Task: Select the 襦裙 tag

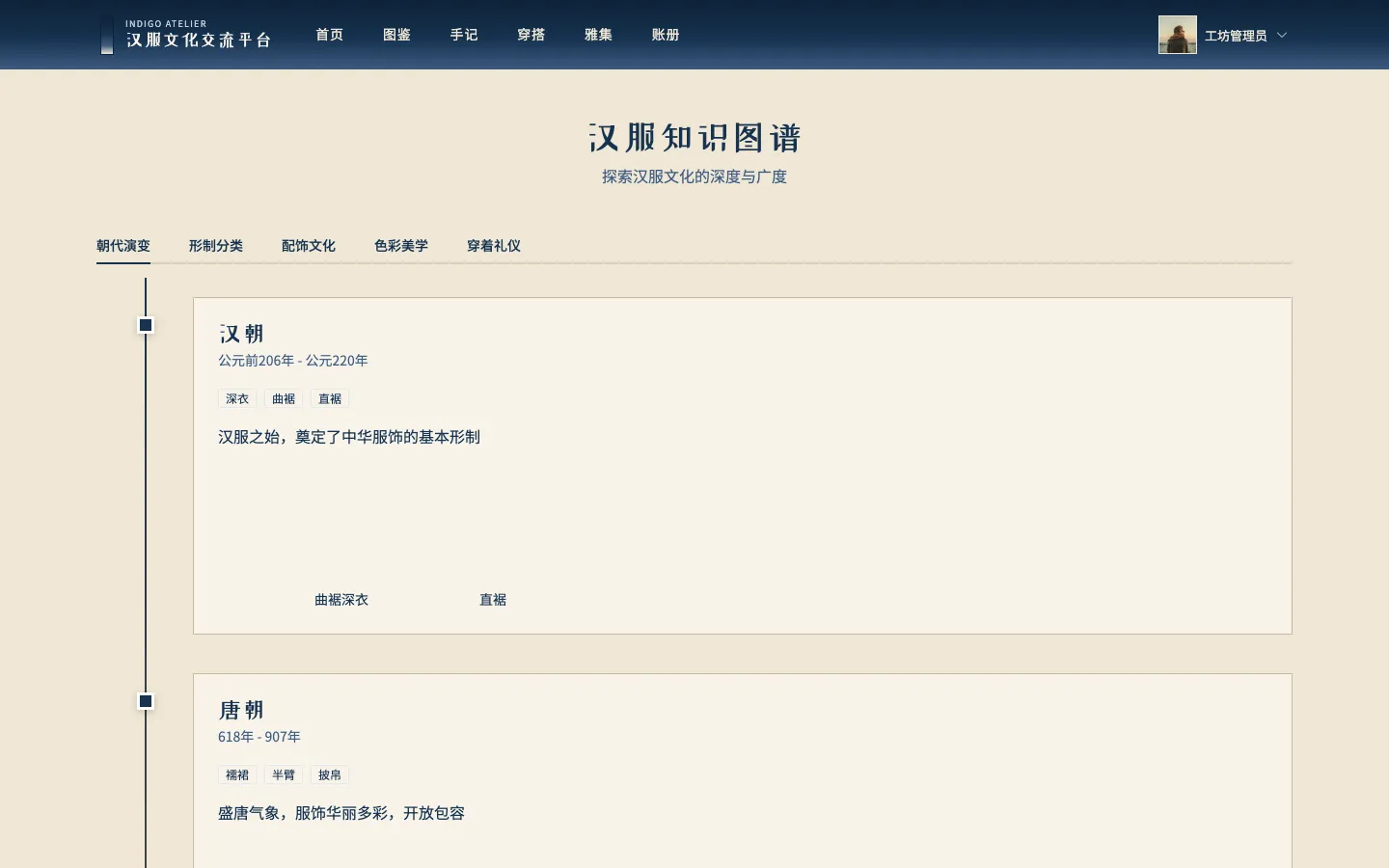Action: (x=237, y=774)
